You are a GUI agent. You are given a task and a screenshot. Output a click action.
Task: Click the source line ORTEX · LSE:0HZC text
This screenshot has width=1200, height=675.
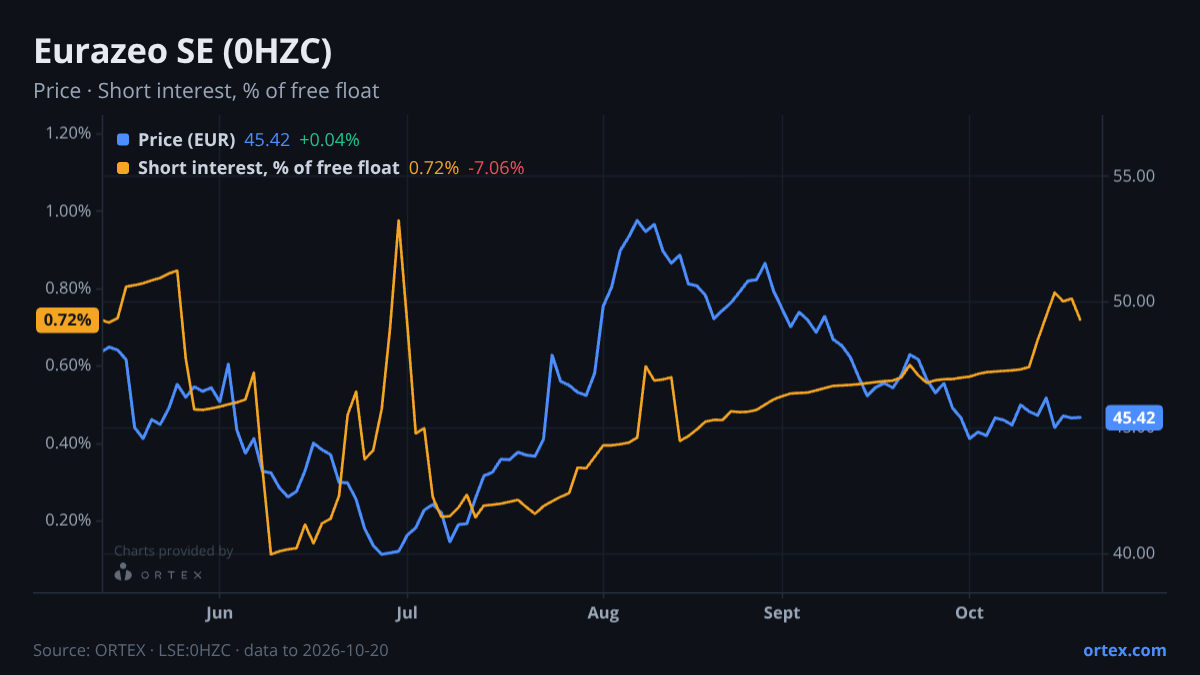coord(211,650)
